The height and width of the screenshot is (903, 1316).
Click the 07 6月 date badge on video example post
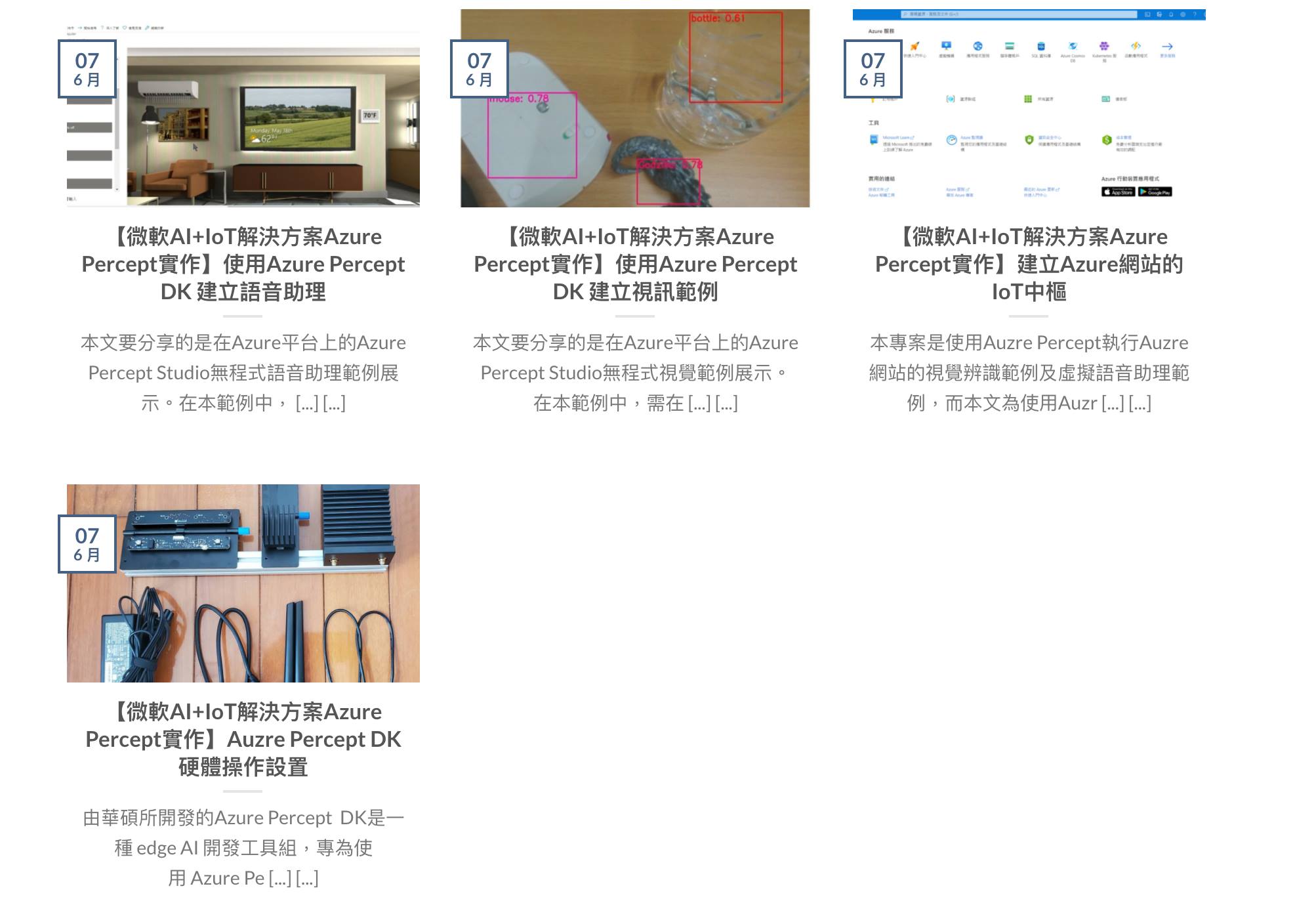point(480,69)
